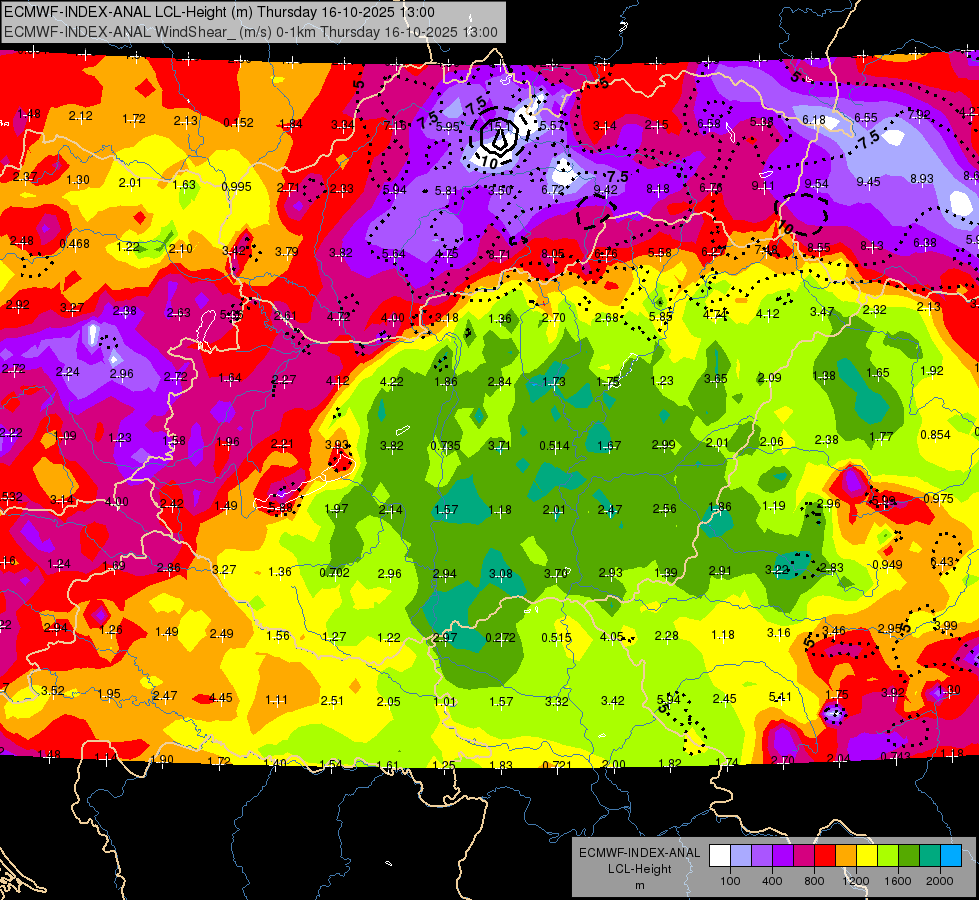Click the 0.468 data value label

tap(74, 244)
